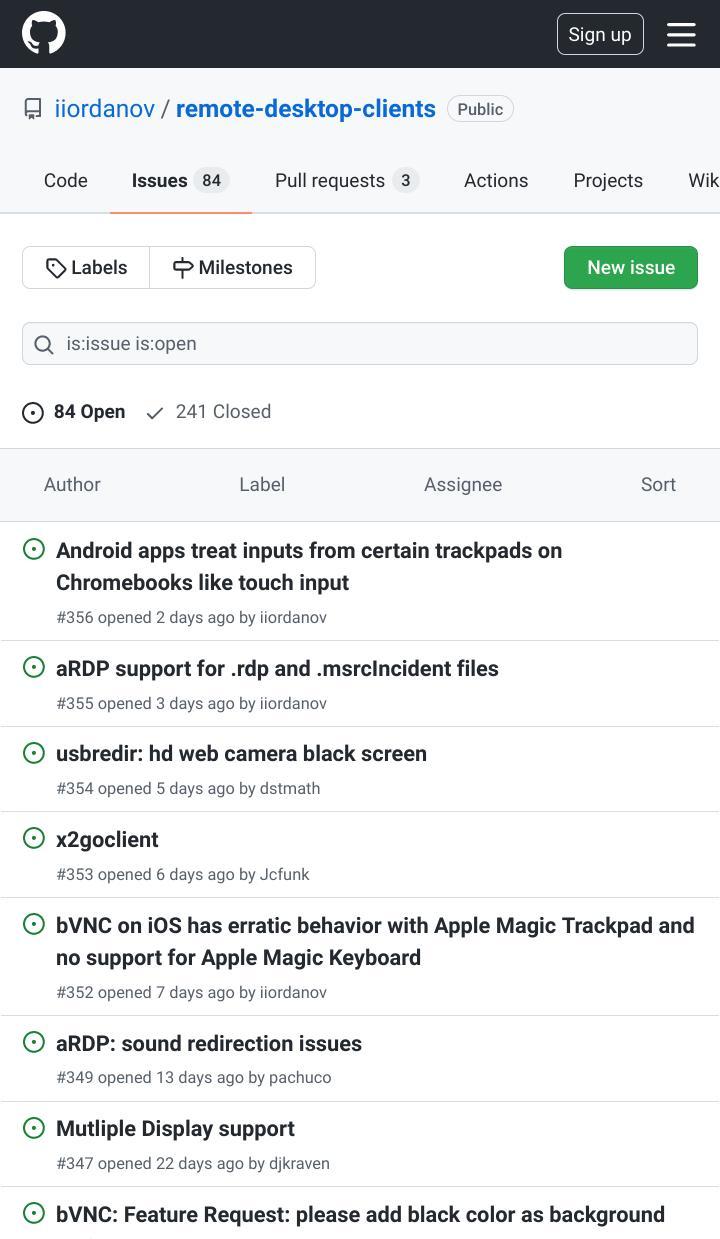Click the open-issue icon for issue #356
This screenshot has height=1239, width=720.
tap(34, 549)
